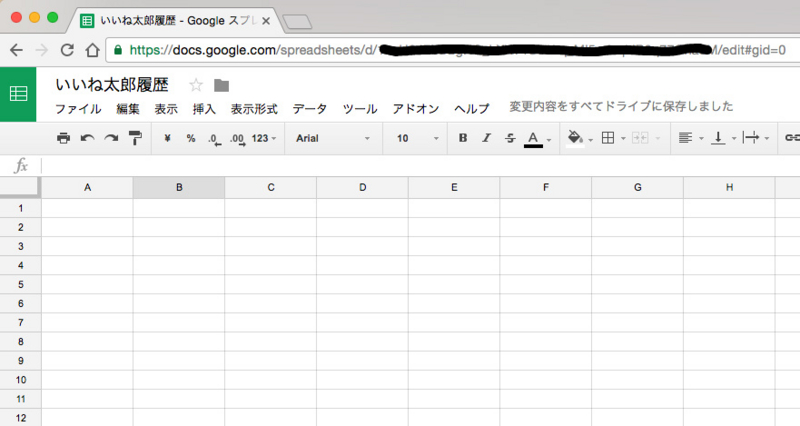
Task: Open a new browser tab
Action: coord(297,21)
